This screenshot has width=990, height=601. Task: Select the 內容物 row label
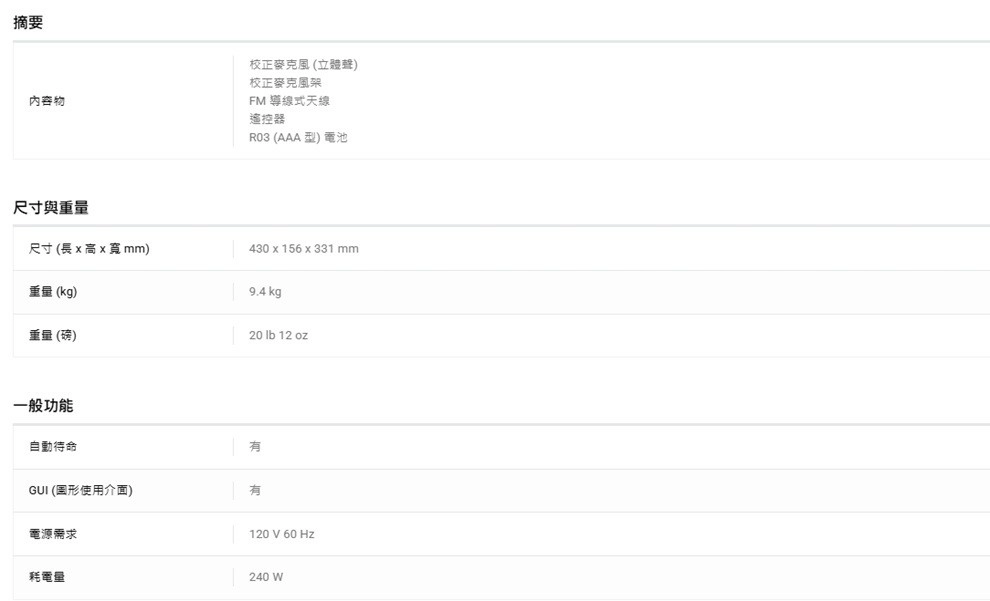pyautogui.click(x=47, y=101)
